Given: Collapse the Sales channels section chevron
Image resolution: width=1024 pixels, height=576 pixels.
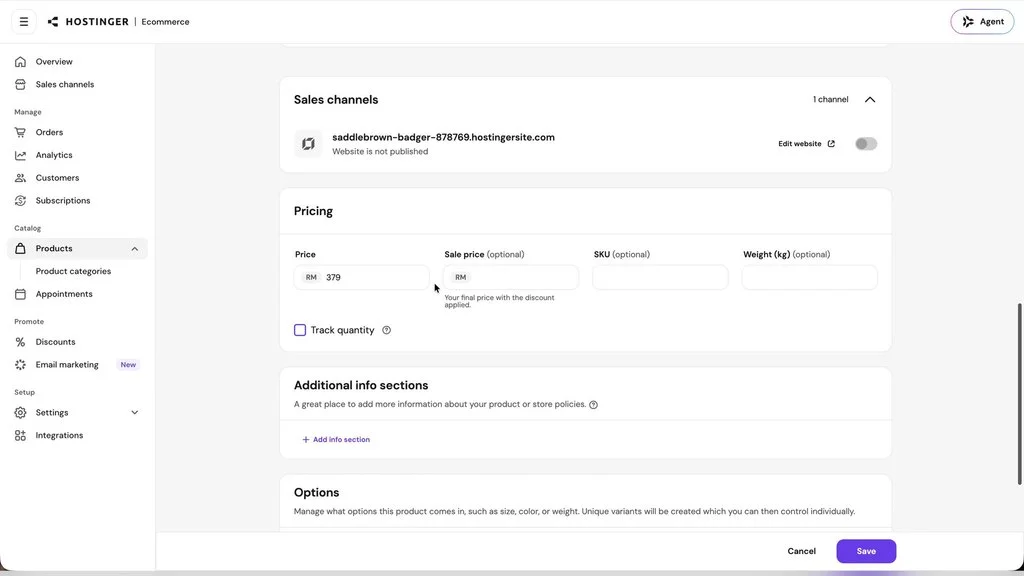Looking at the screenshot, I should coord(870,99).
